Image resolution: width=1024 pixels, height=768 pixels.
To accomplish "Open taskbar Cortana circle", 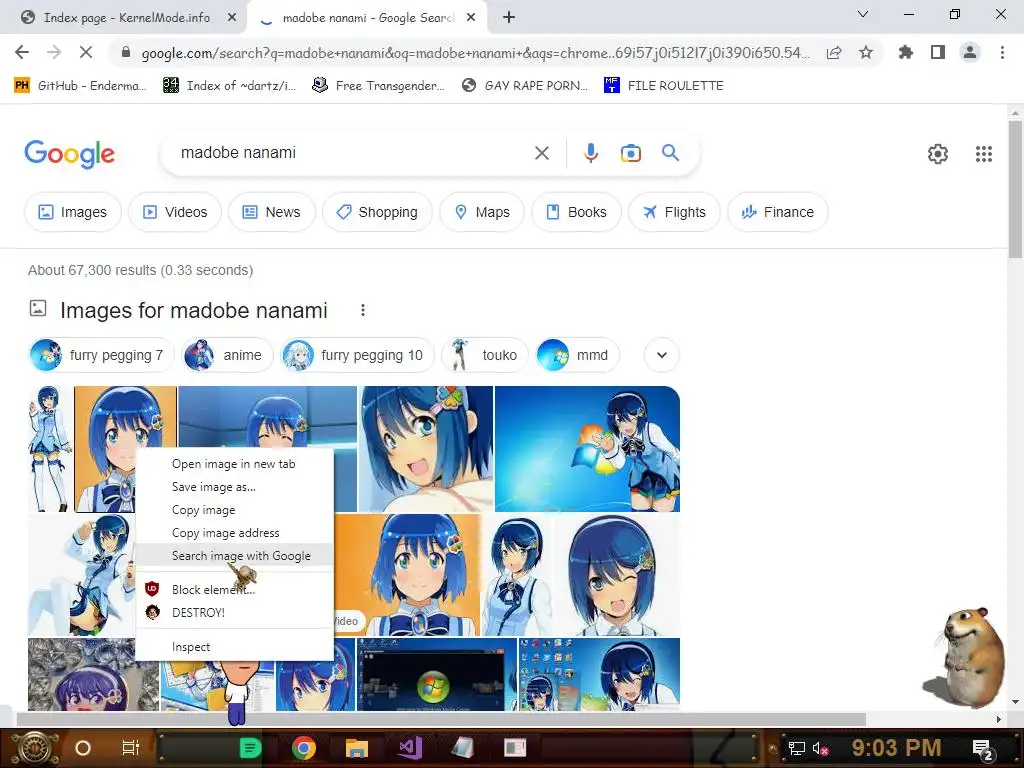I will (x=83, y=748).
